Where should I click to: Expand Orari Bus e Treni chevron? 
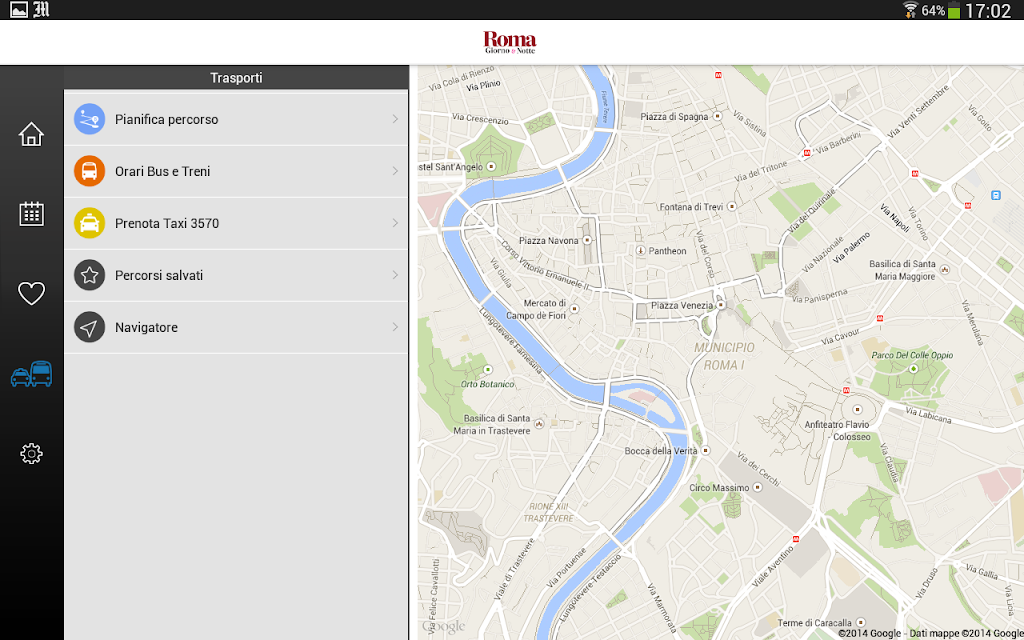(x=395, y=171)
